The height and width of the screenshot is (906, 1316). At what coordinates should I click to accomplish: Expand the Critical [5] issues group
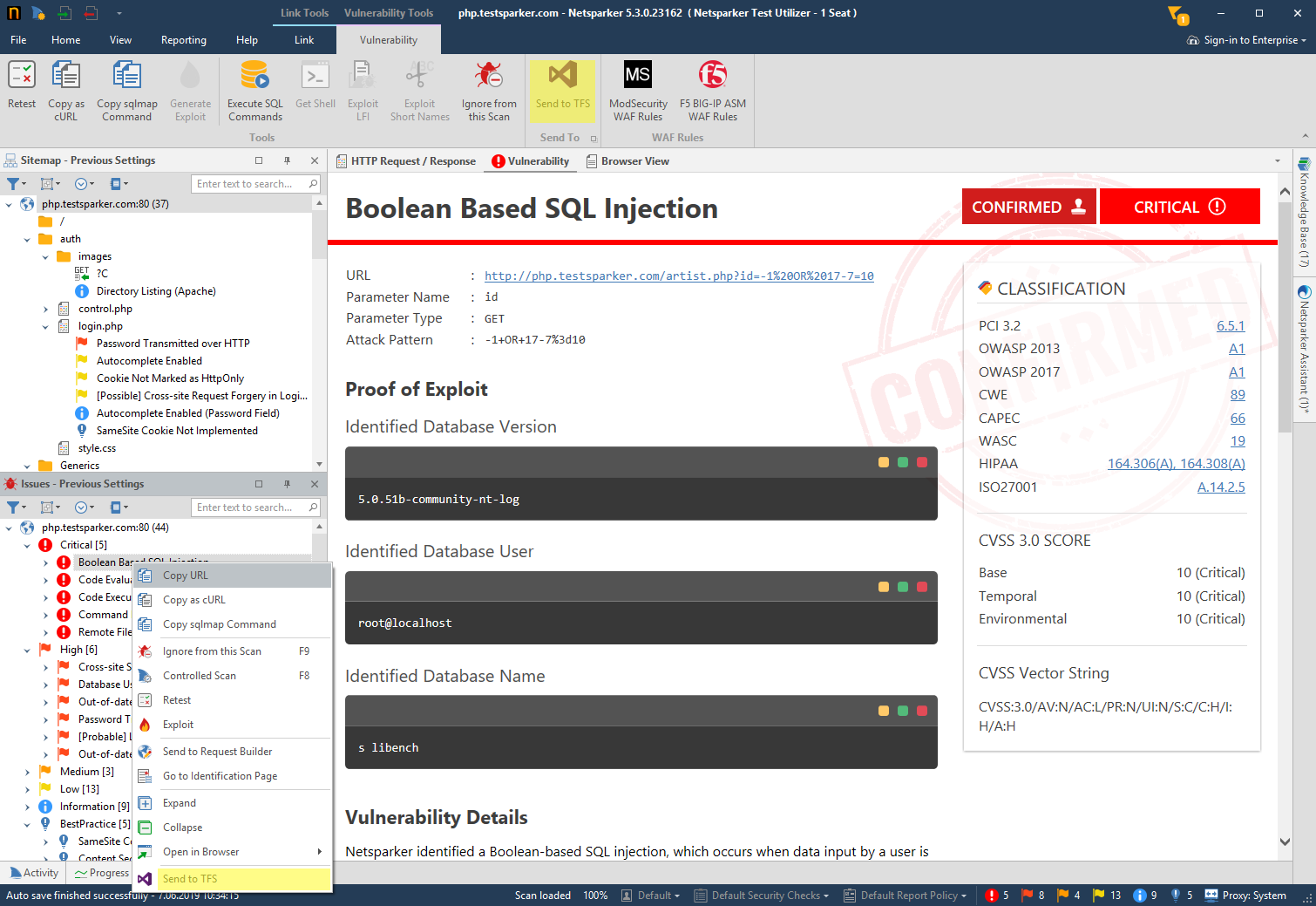pos(26,544)
